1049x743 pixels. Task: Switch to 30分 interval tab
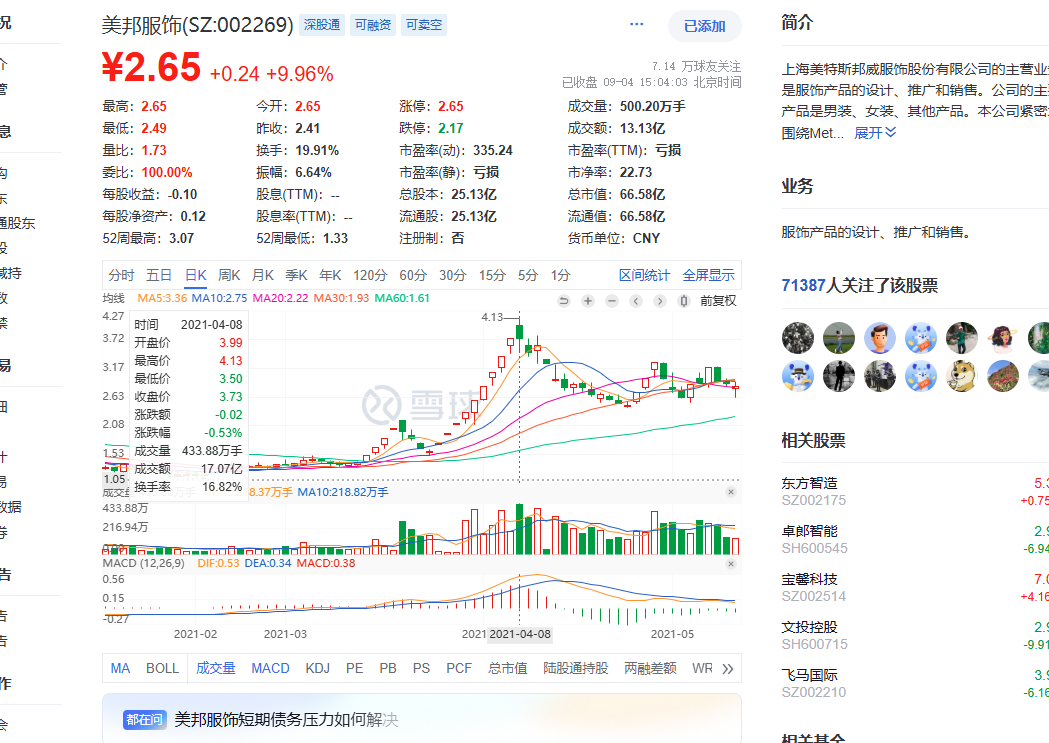pyautogui.click(x=452, y=276)
